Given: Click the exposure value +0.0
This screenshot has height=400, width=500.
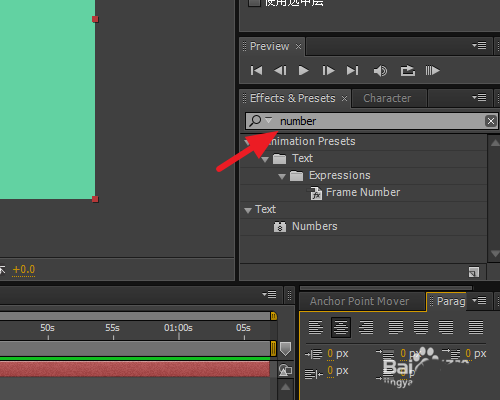Looking at the screenshot, I should [24, 269].
